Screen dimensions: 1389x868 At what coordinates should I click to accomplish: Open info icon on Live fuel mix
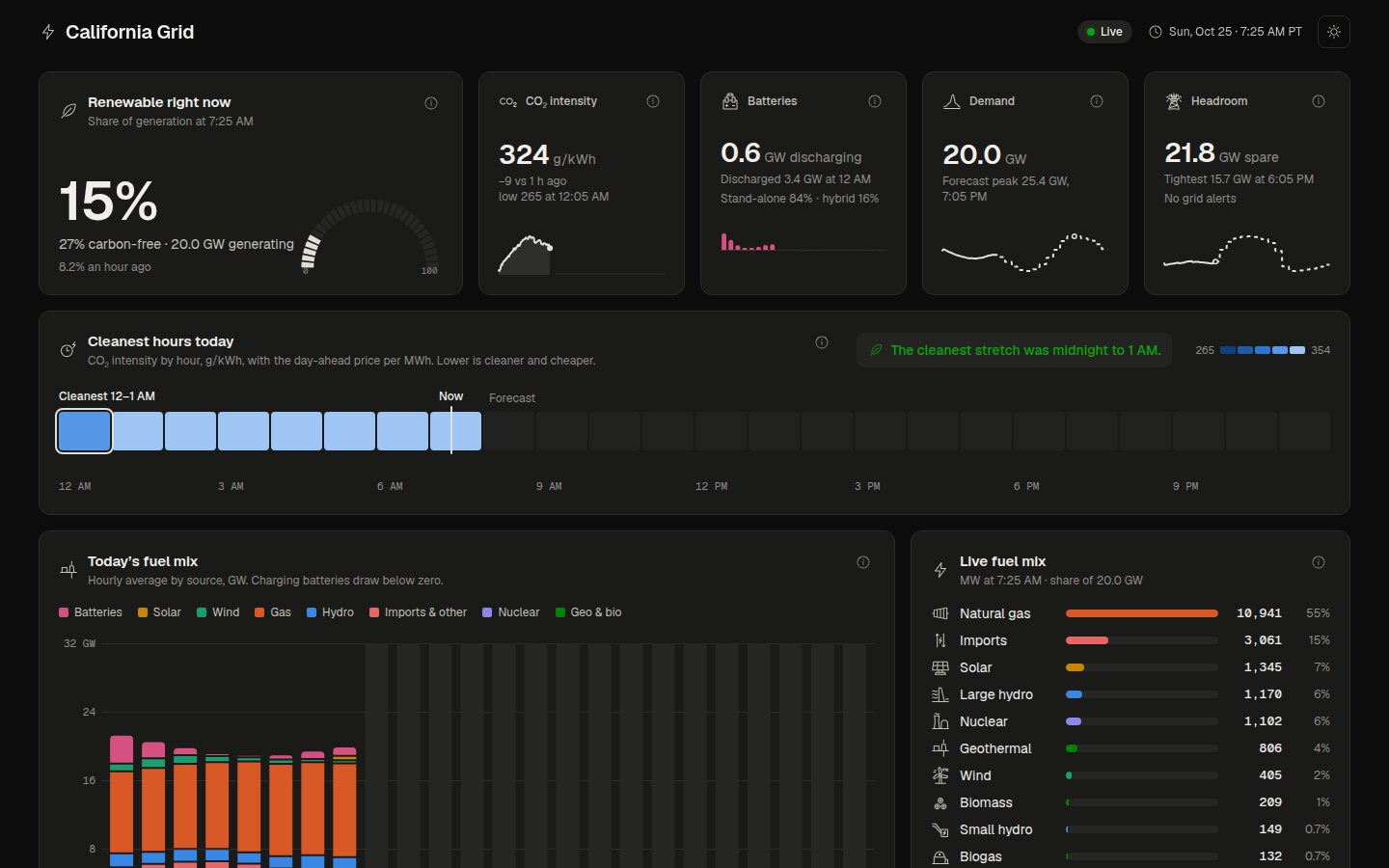(1319, 562)
